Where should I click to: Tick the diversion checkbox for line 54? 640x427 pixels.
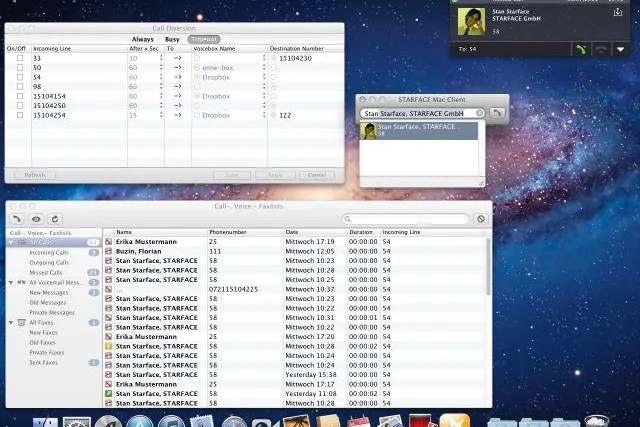click(20, 77)
